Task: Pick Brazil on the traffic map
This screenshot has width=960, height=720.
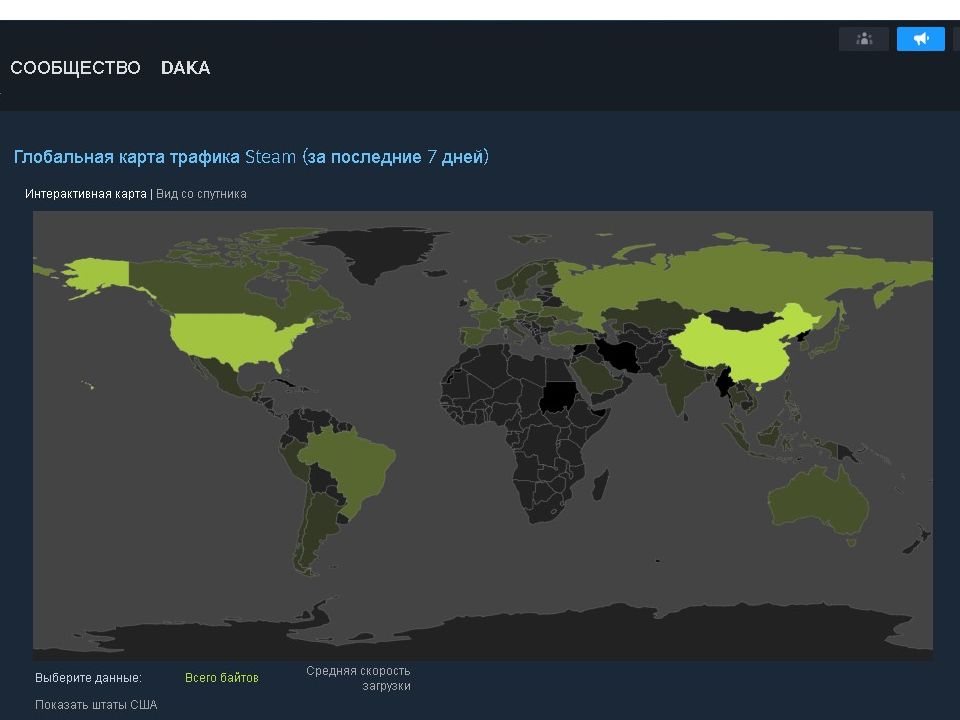Action: click(x=350, y=468)
